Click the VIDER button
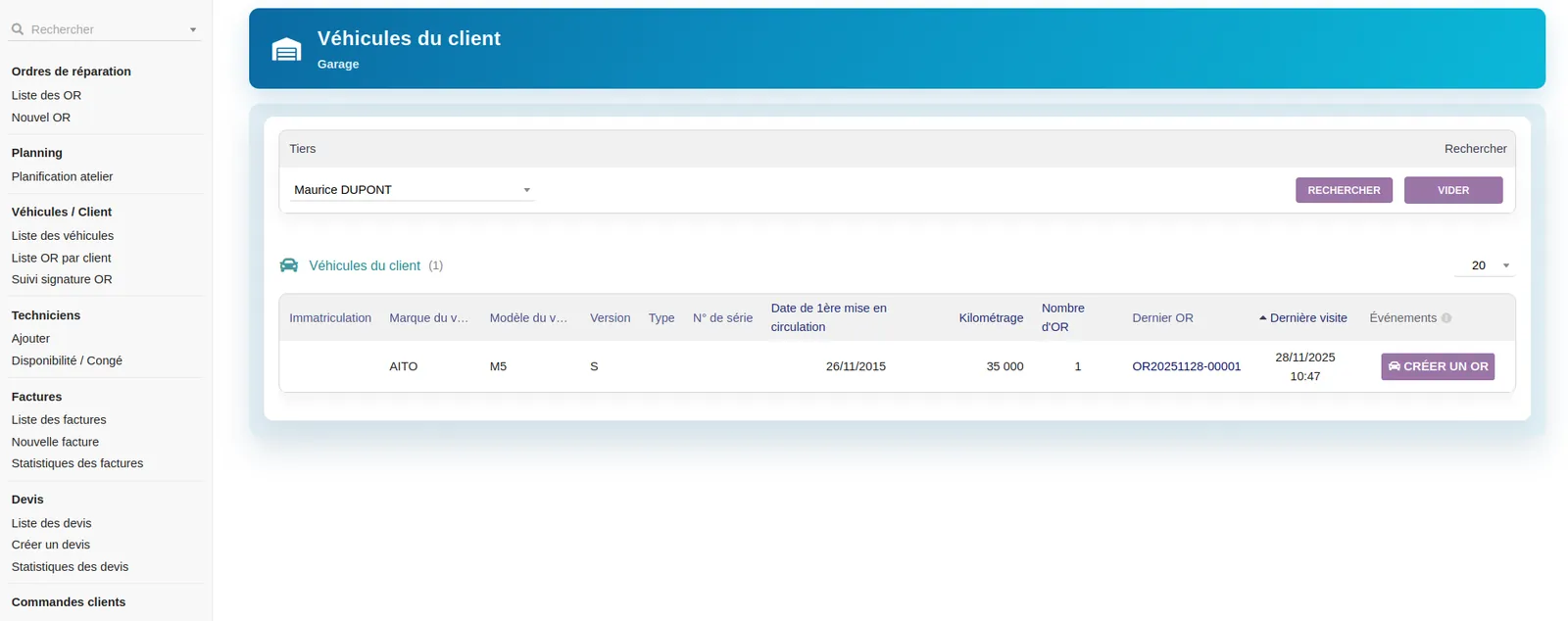The width and height of the screenshot is (1568, 621). [x=1453, y=190]
